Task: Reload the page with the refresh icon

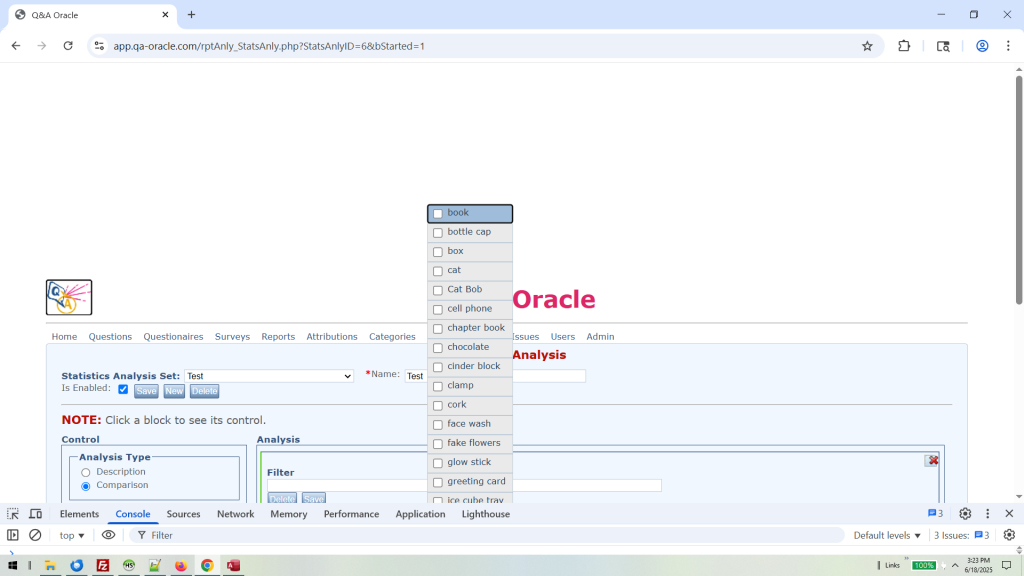Action: (68, 46)
